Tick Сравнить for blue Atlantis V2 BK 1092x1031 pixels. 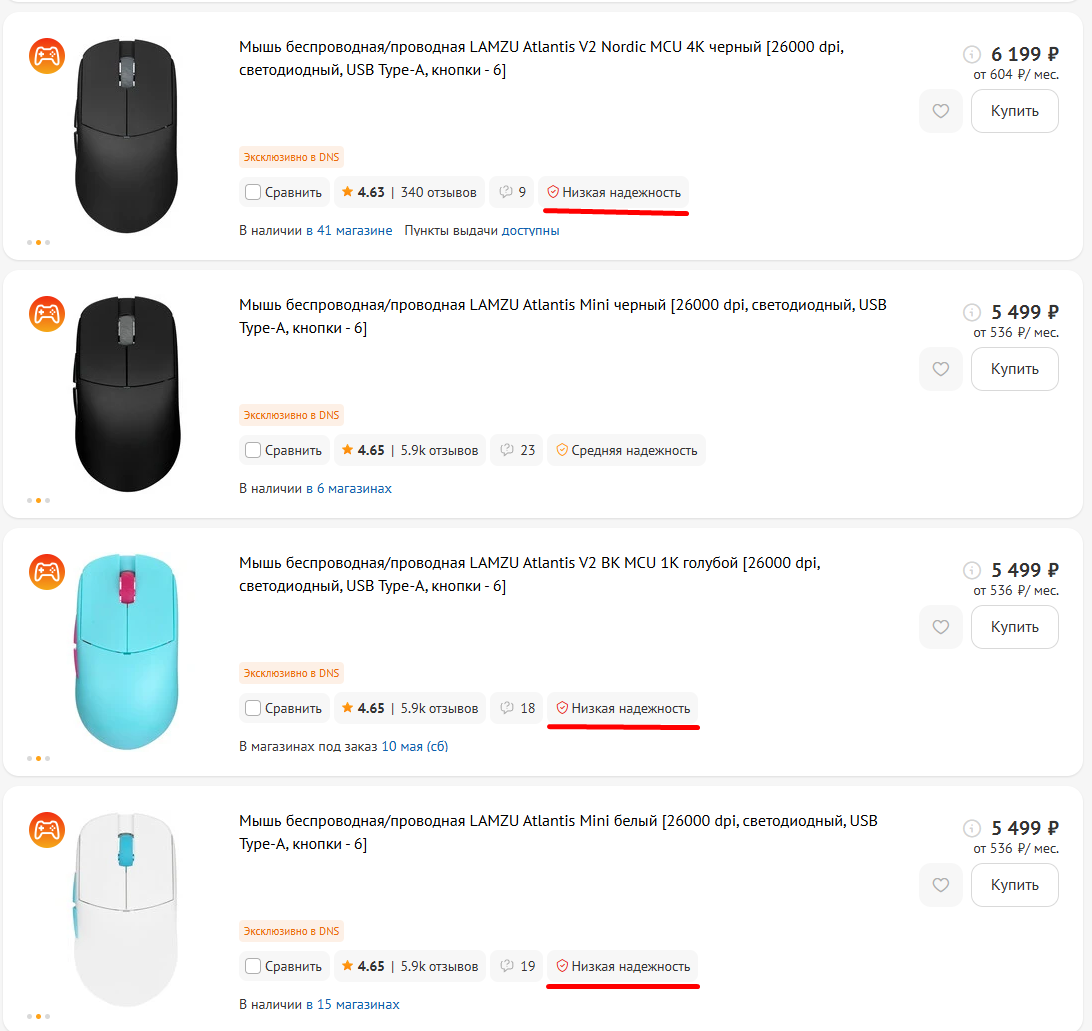[x=253, y=708]
